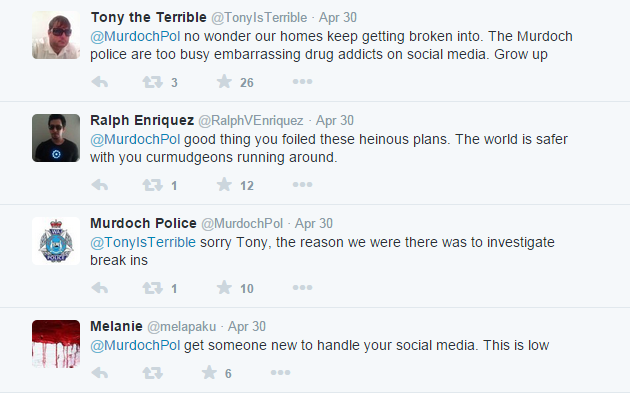Open Ralph Enriquez's profile picture

(x=56, y=138)
